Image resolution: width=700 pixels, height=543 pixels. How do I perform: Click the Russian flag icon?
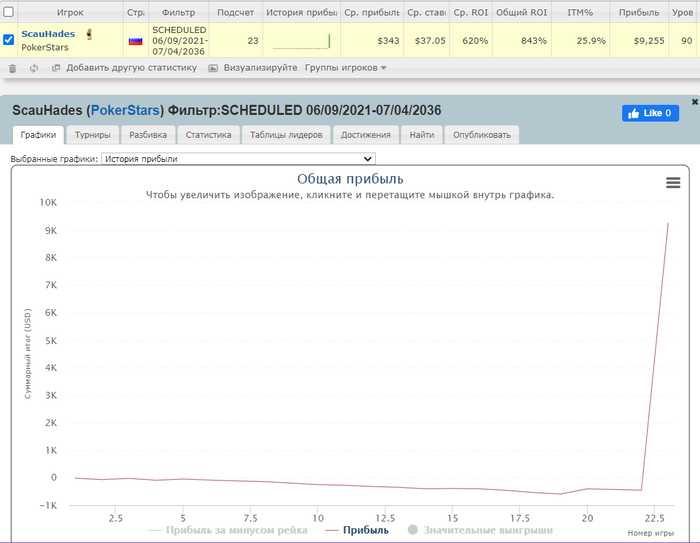click(135, 41)
